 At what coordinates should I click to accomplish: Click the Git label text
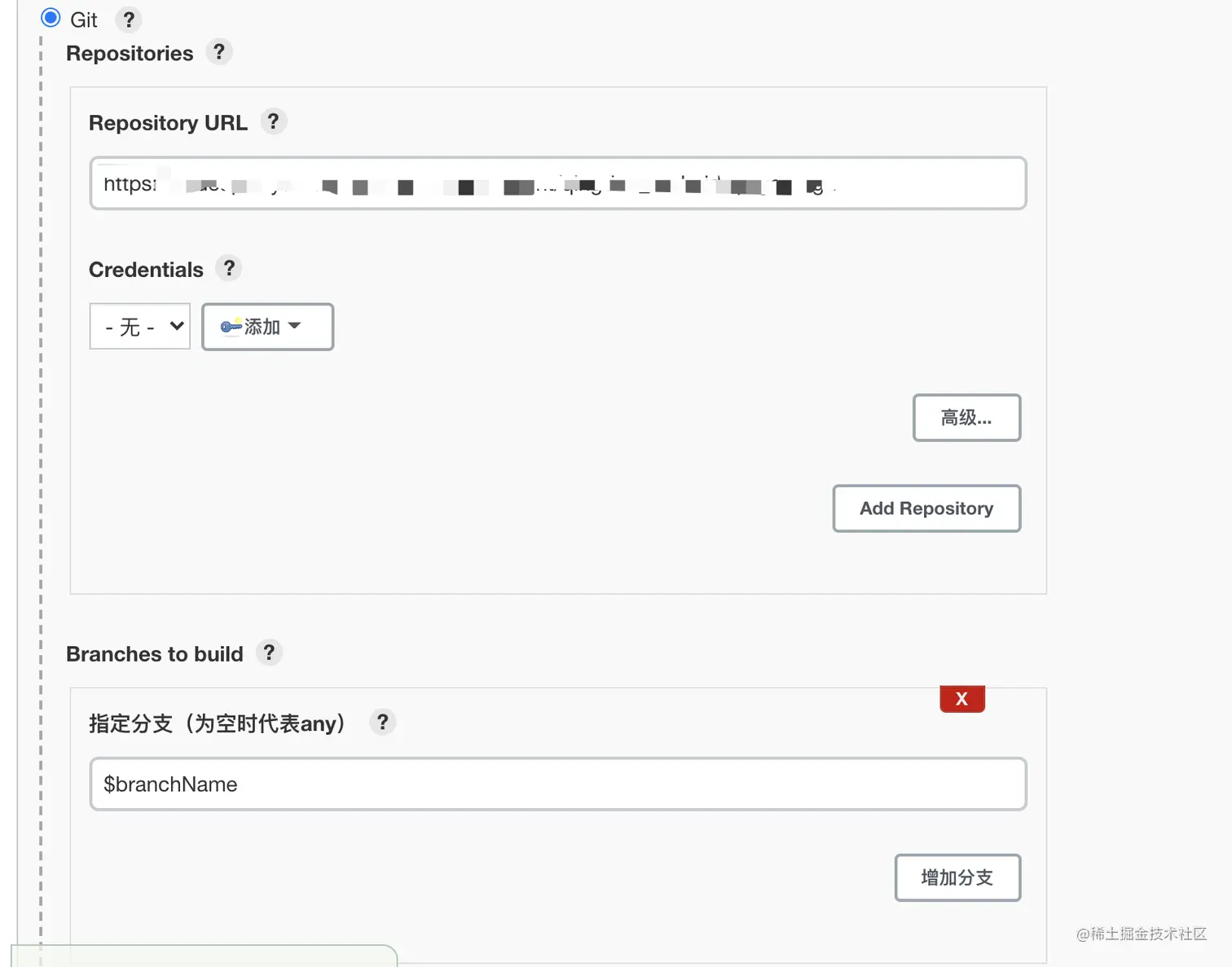[84, 20]
